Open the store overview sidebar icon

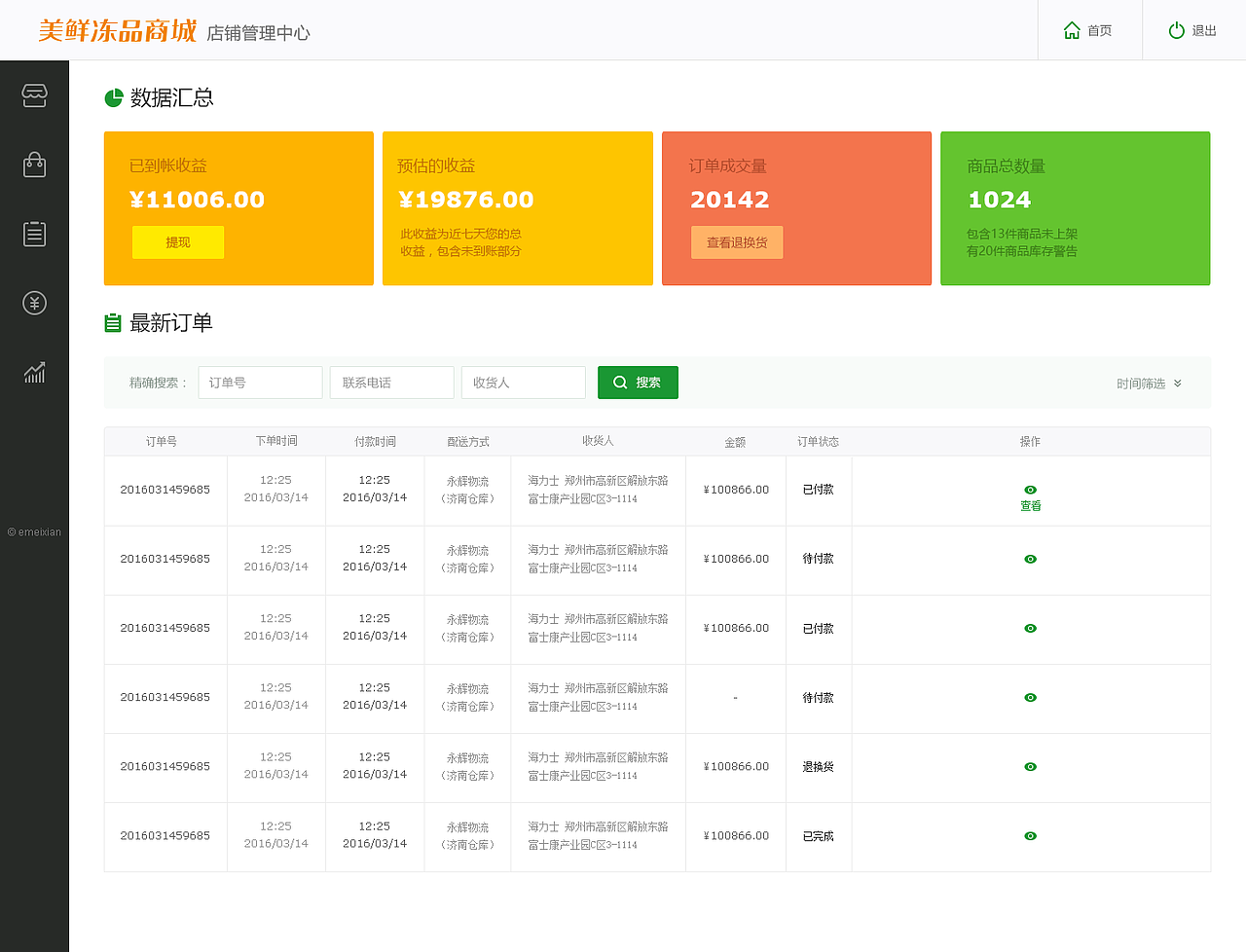click(34, 95)
